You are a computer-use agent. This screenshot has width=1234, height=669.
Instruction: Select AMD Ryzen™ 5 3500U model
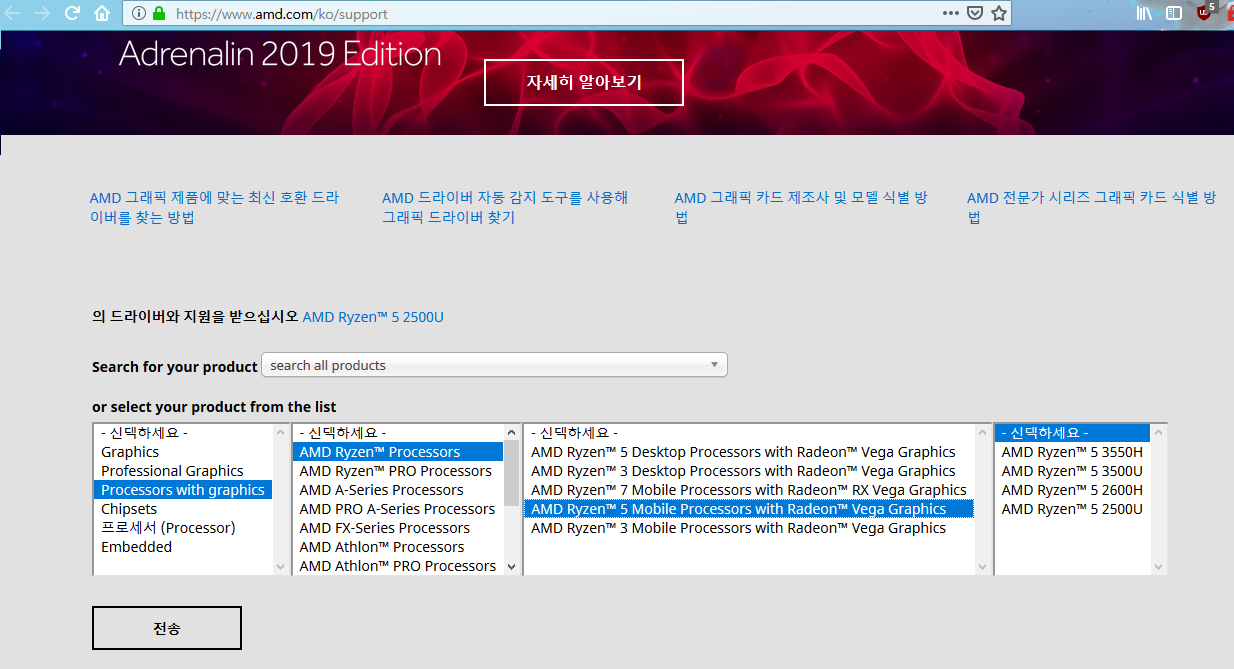(1072, 471)
